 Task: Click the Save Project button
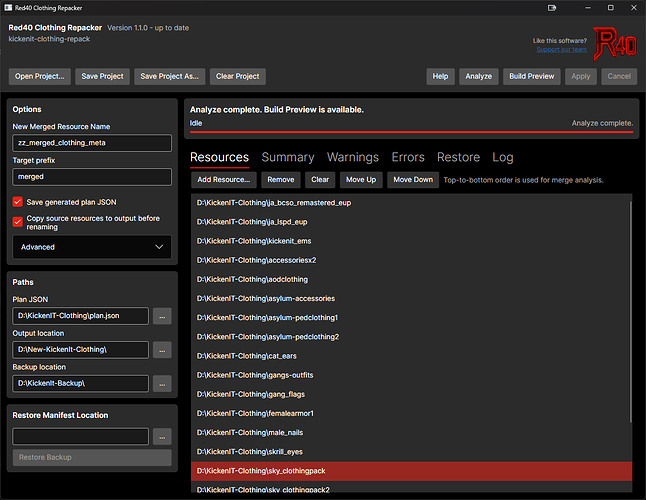[102, 77]
